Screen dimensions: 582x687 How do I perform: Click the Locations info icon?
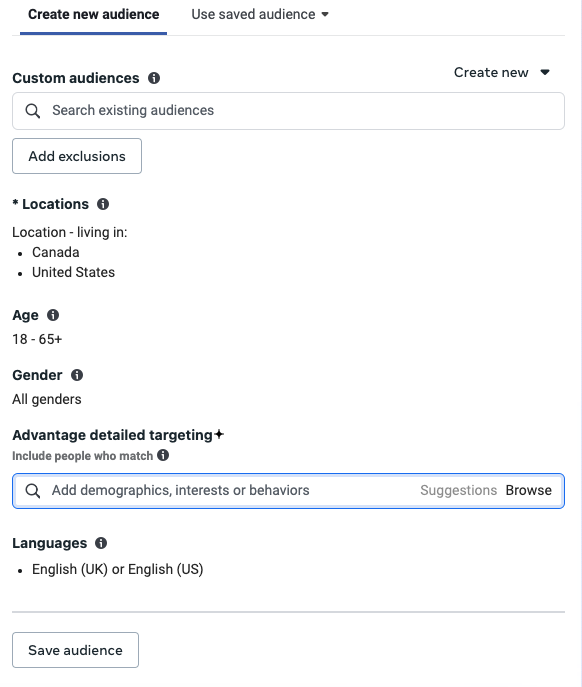click(103, 204)
